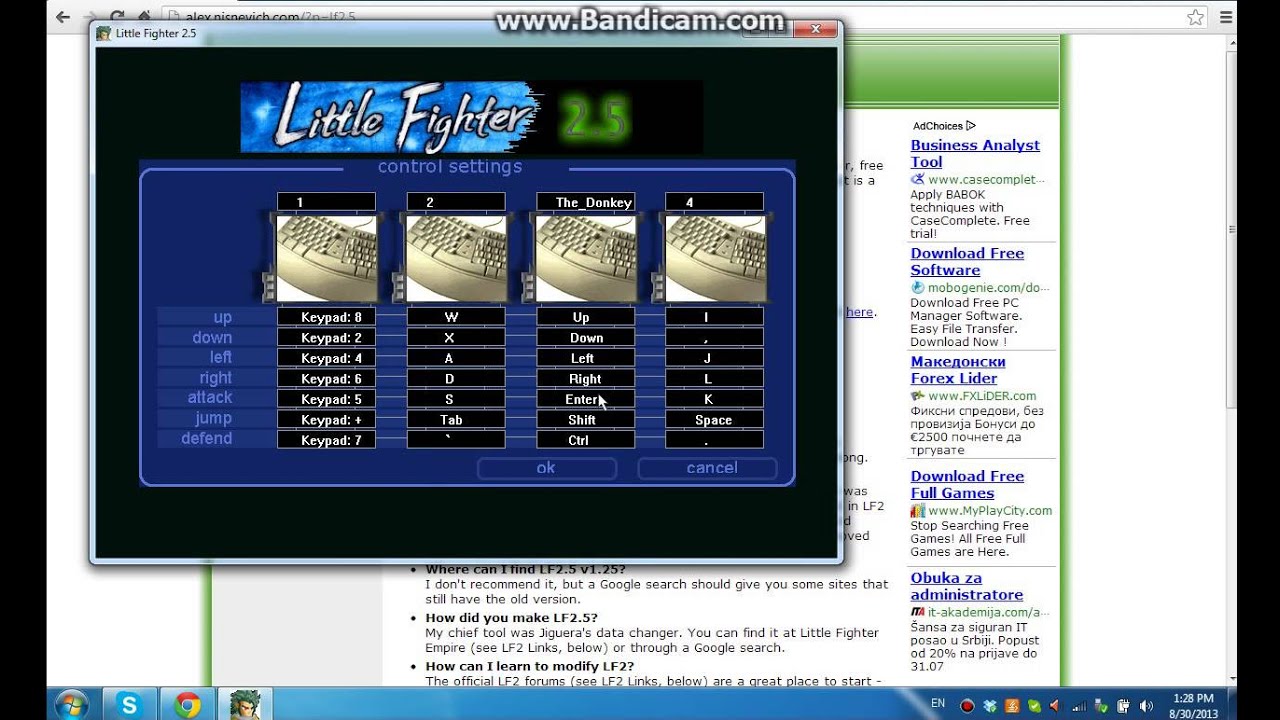Image resolution: width=1280 pixels, height=720 pixels.
Task: Open Bandicam red record tray icon
Action: click(967, 706)
